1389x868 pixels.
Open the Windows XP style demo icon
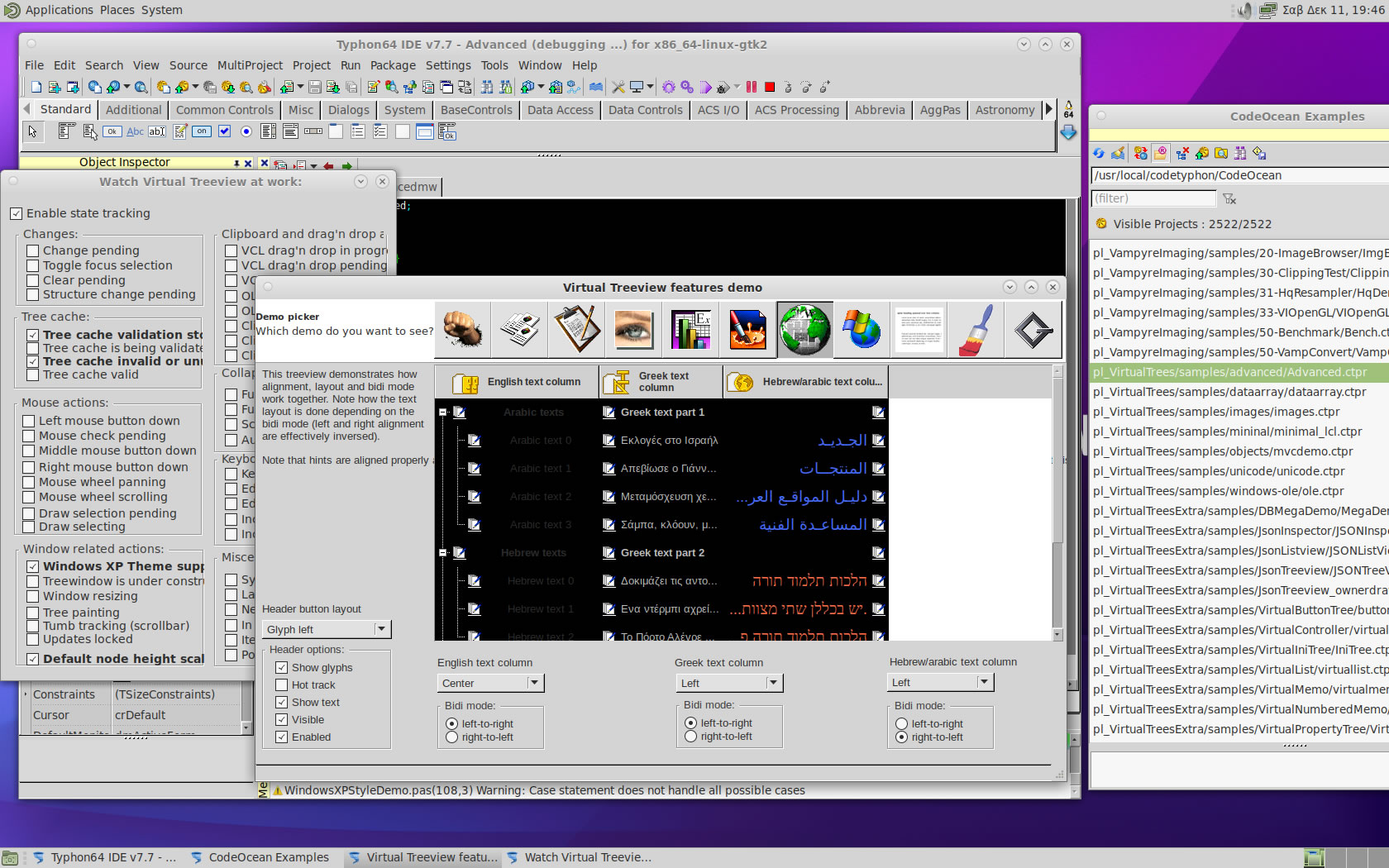pyautogui.click(x=862, y=329)
